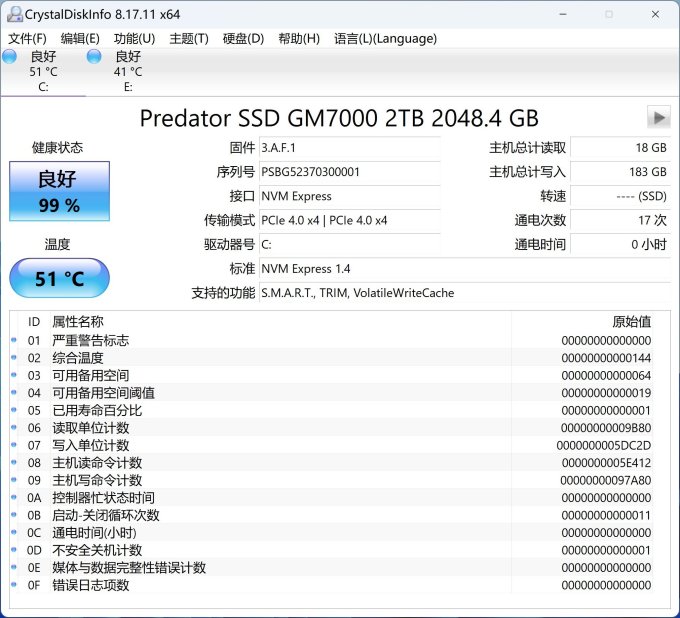Click the 属性名称 column header

click(78, 322)
